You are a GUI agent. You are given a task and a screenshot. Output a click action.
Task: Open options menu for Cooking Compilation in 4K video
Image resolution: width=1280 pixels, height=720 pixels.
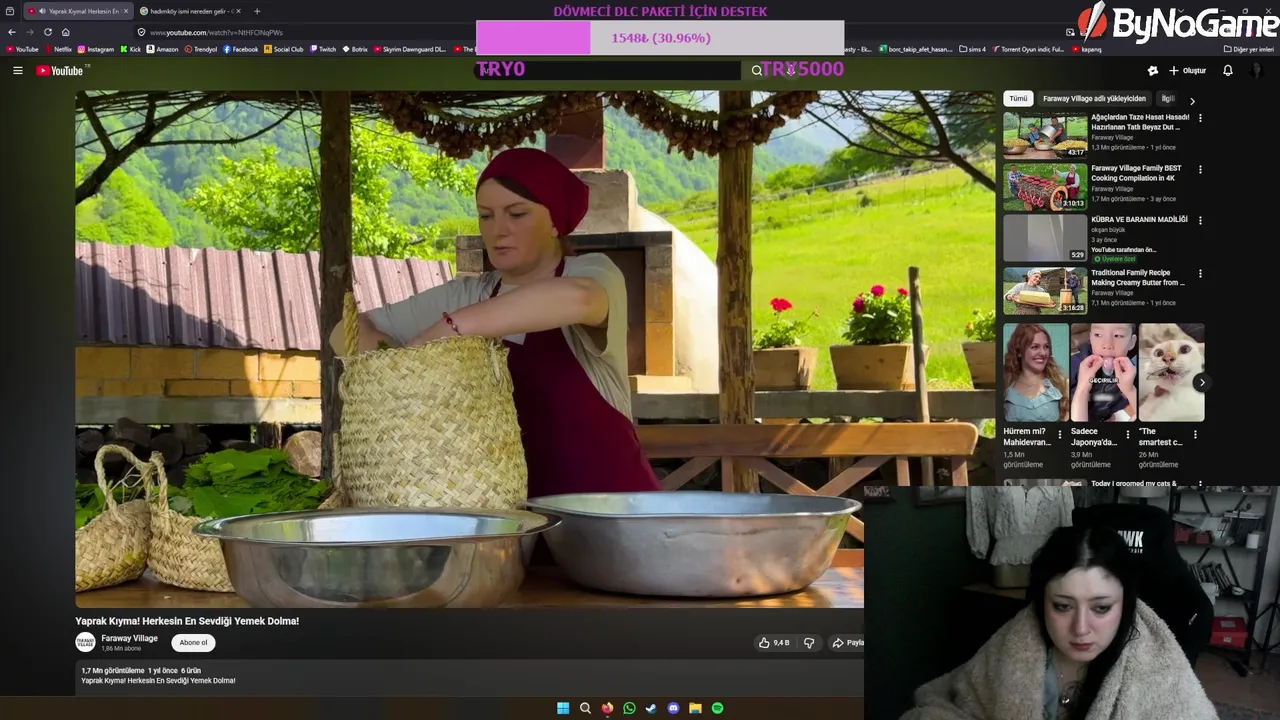pos(1200,169)
